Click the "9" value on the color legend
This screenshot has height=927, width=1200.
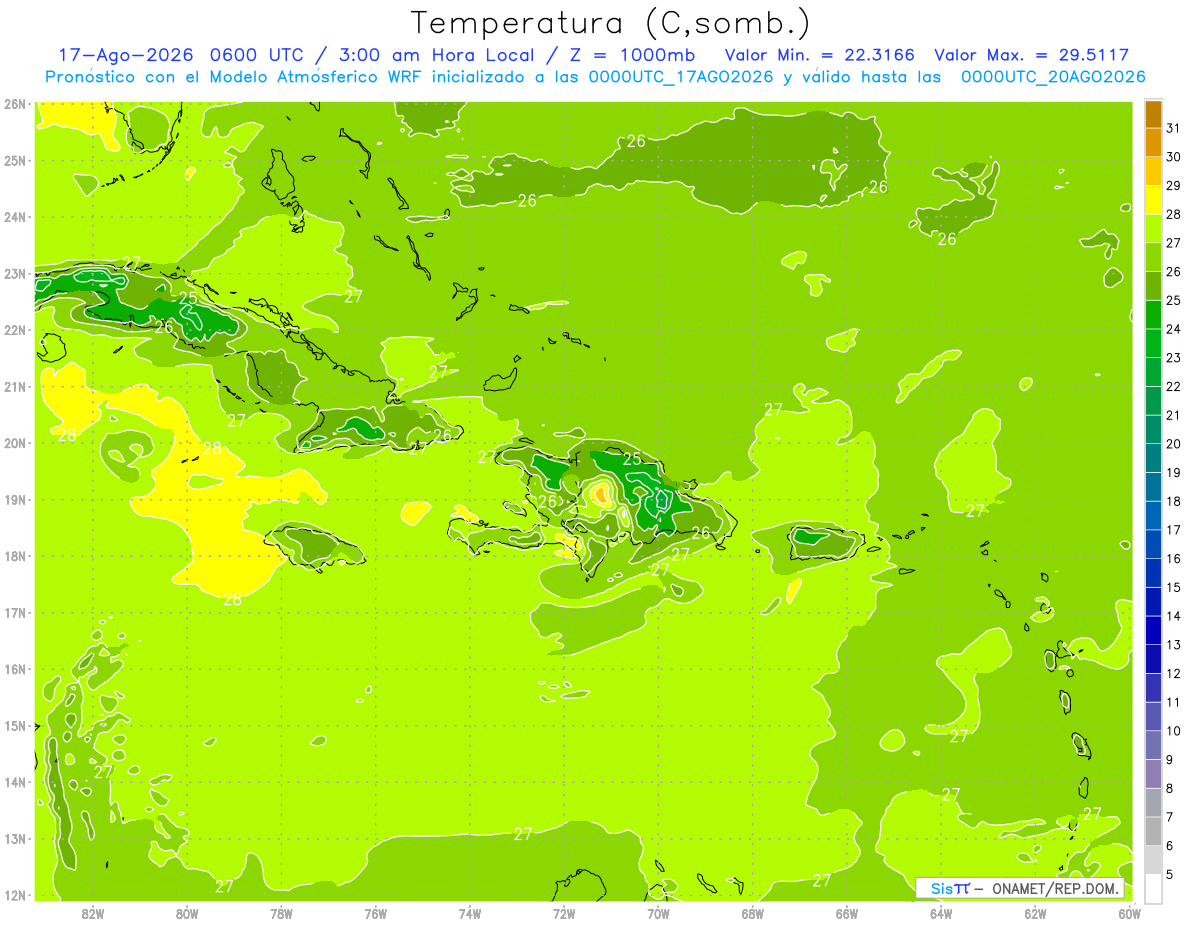point(1171,760)
